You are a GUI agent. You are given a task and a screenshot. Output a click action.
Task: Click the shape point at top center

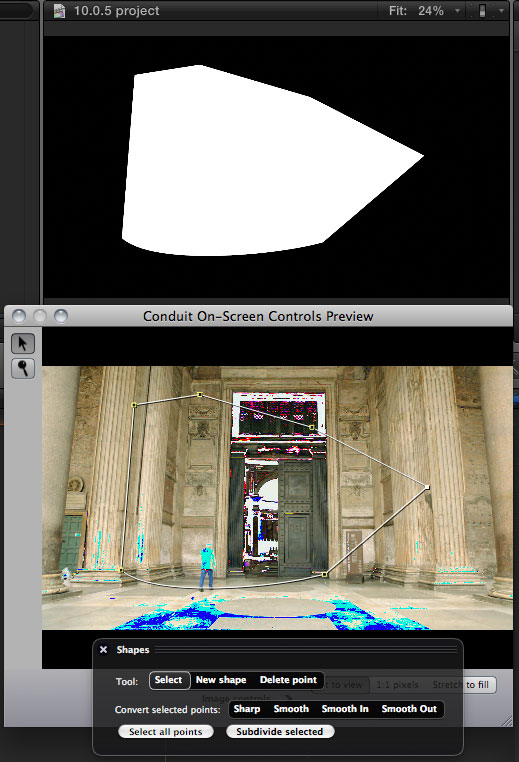[x=199, y=395]
